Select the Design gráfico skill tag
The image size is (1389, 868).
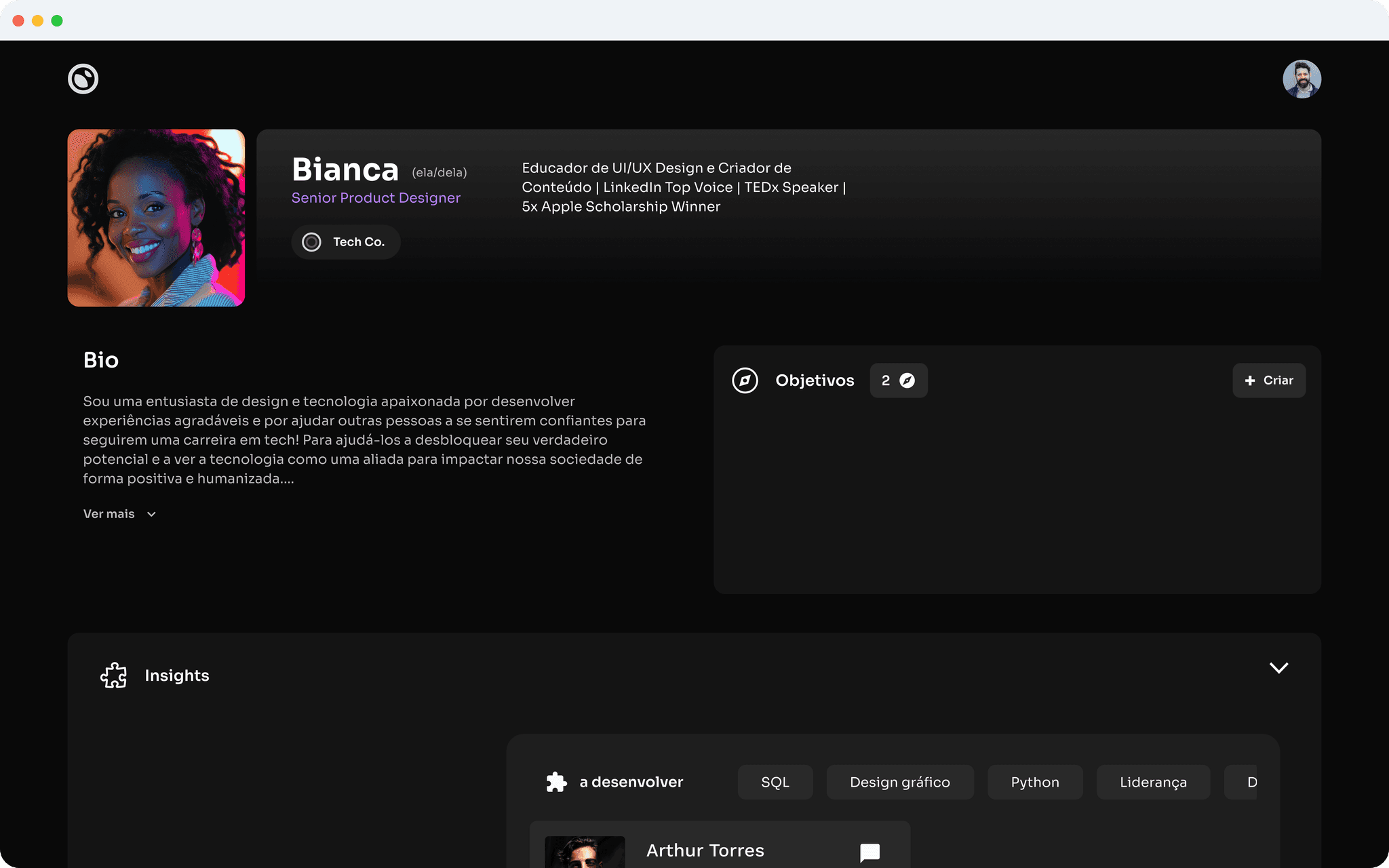pos(899,782)
